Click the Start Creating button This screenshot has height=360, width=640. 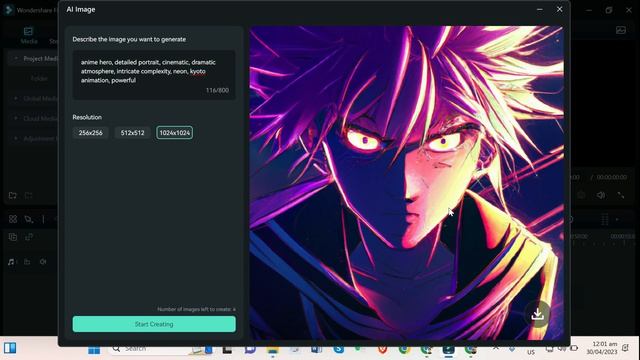[154, 324]
